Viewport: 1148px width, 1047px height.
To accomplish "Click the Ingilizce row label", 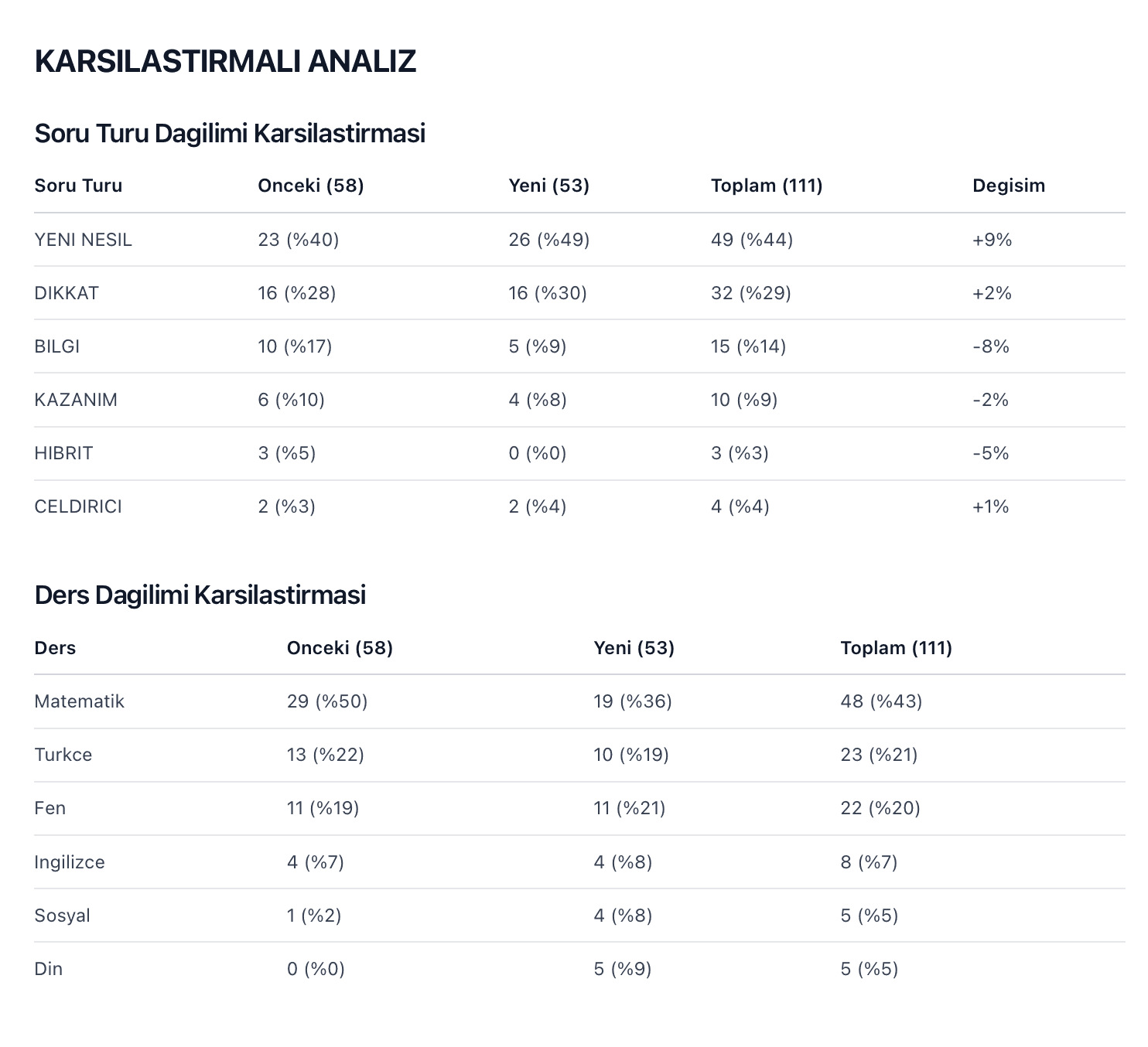I will coord(69,862).
